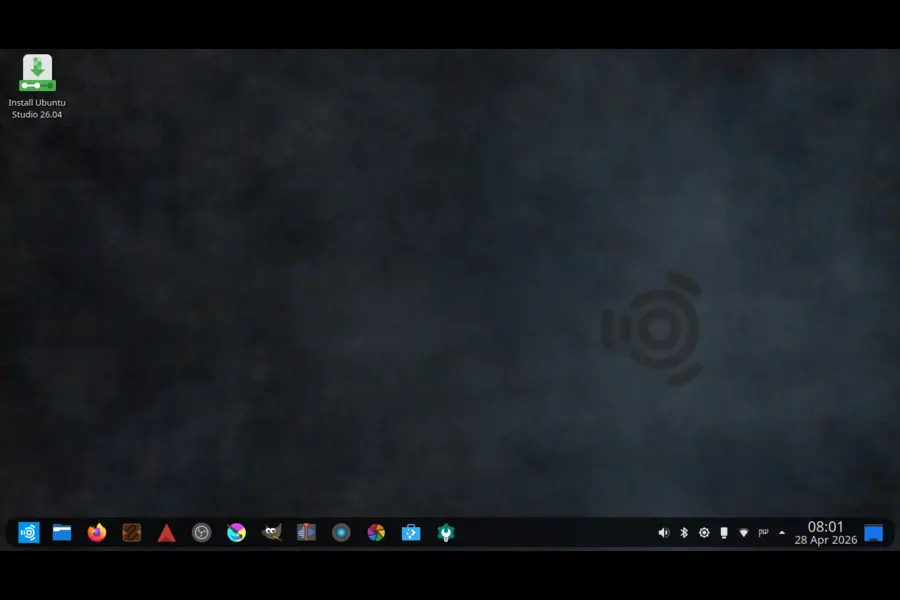Open Ubuntu Studio Installer wrench icon

tap(444, 533)
